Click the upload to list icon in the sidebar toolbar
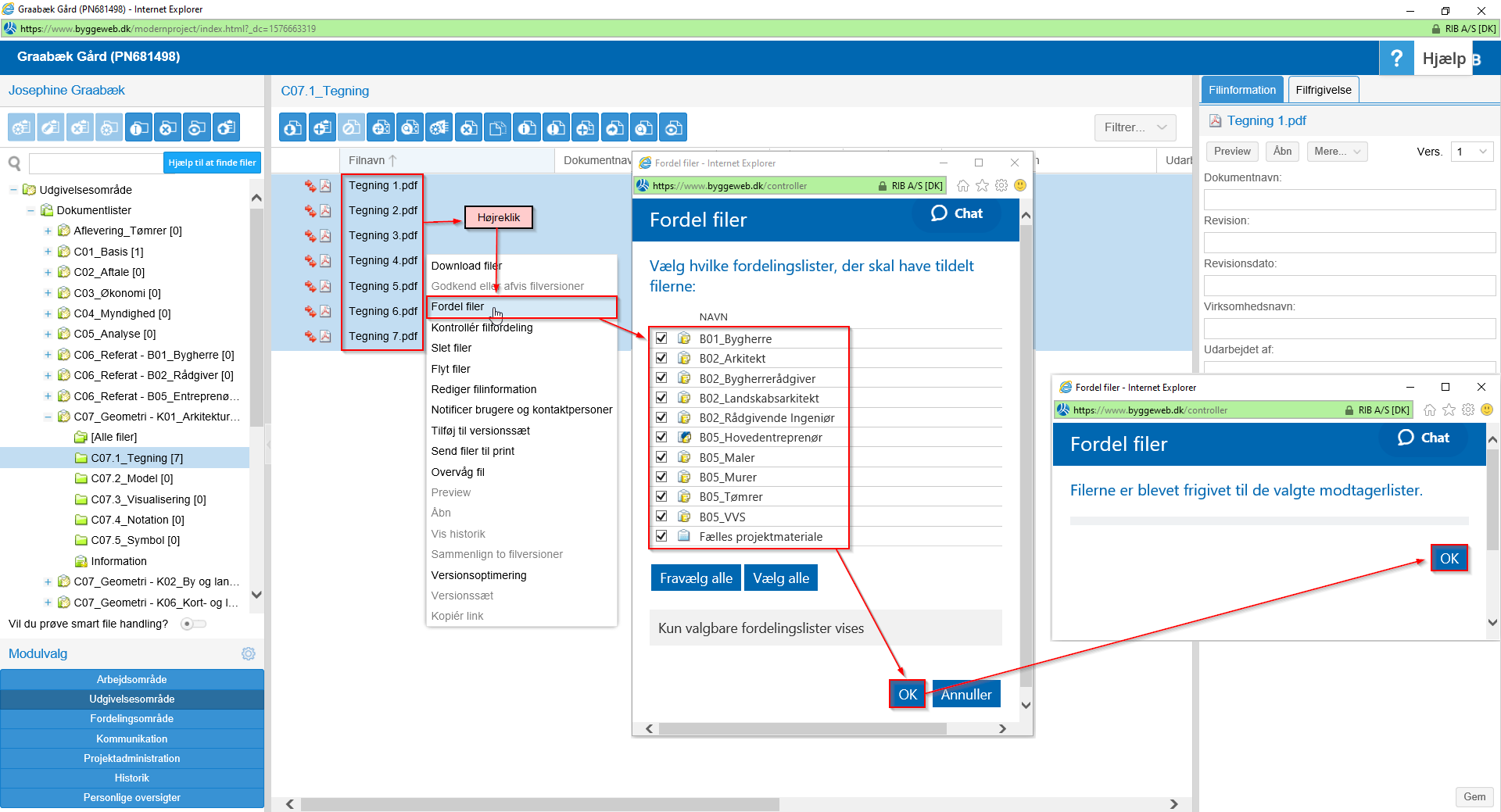Image resolution: width=1501 pixels, height=812 pixels. [x=225, y=127]
